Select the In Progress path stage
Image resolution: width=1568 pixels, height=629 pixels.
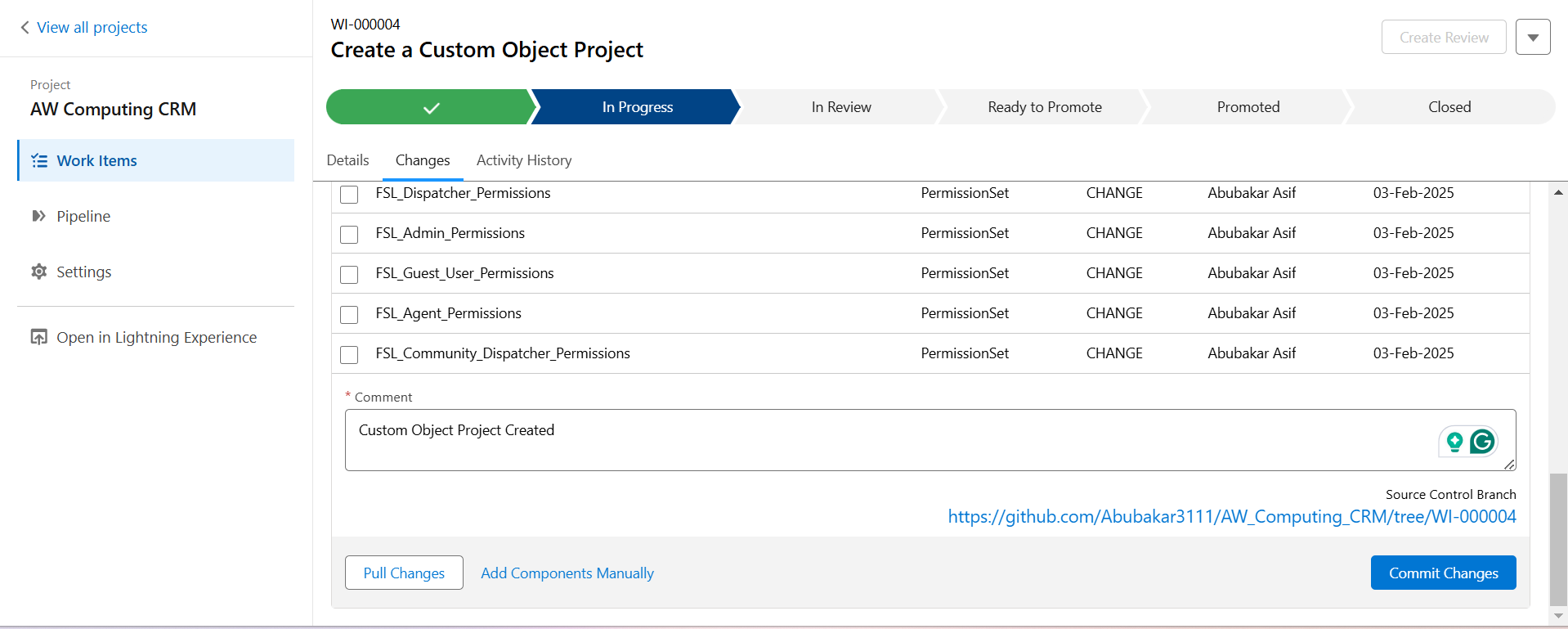tap(638, 107)
